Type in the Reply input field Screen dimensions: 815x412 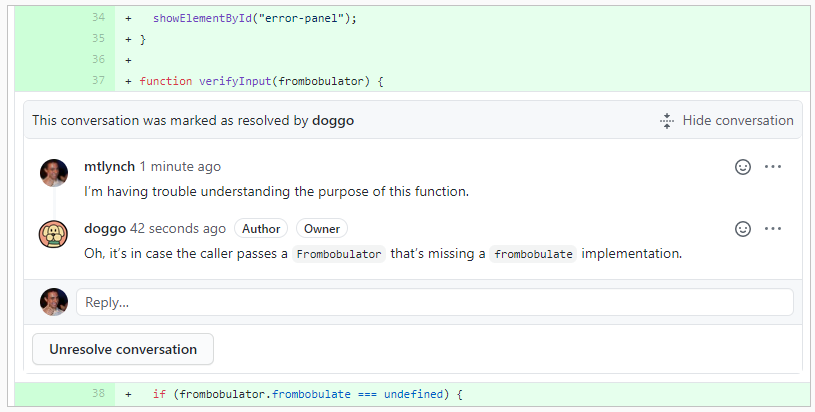click(434, 302)
